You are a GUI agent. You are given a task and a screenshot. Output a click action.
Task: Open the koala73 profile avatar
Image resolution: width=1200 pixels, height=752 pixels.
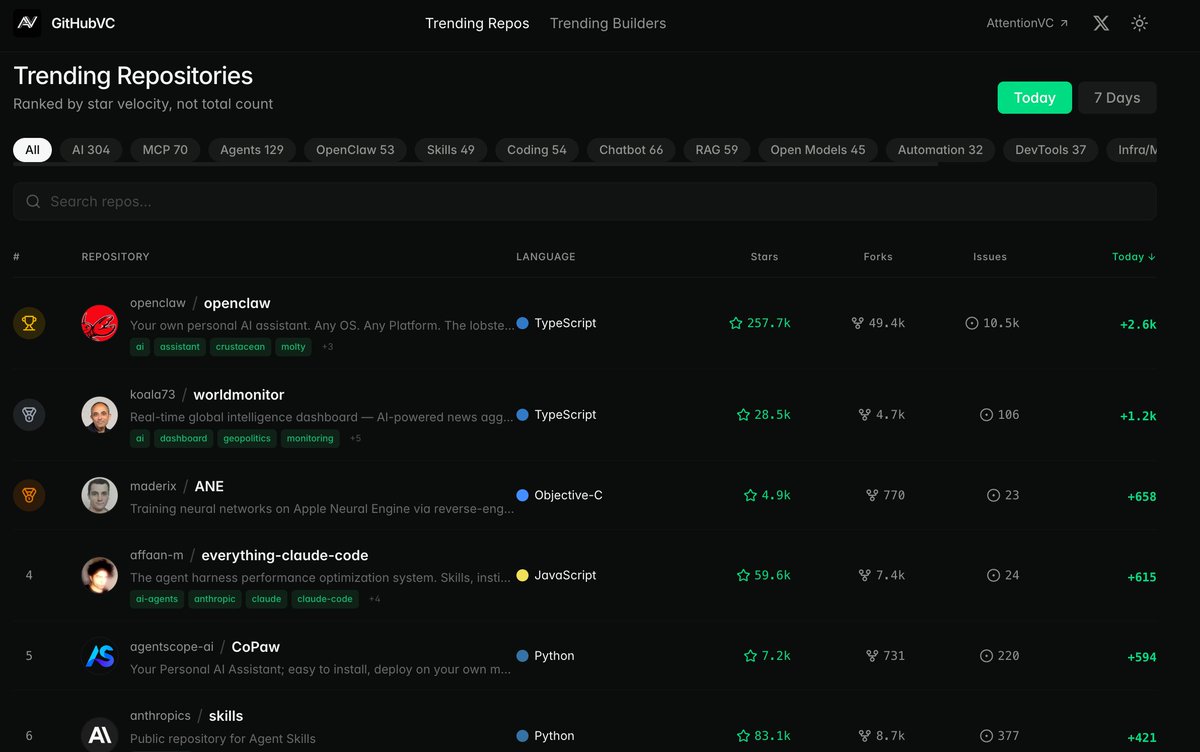coord(100,415)
